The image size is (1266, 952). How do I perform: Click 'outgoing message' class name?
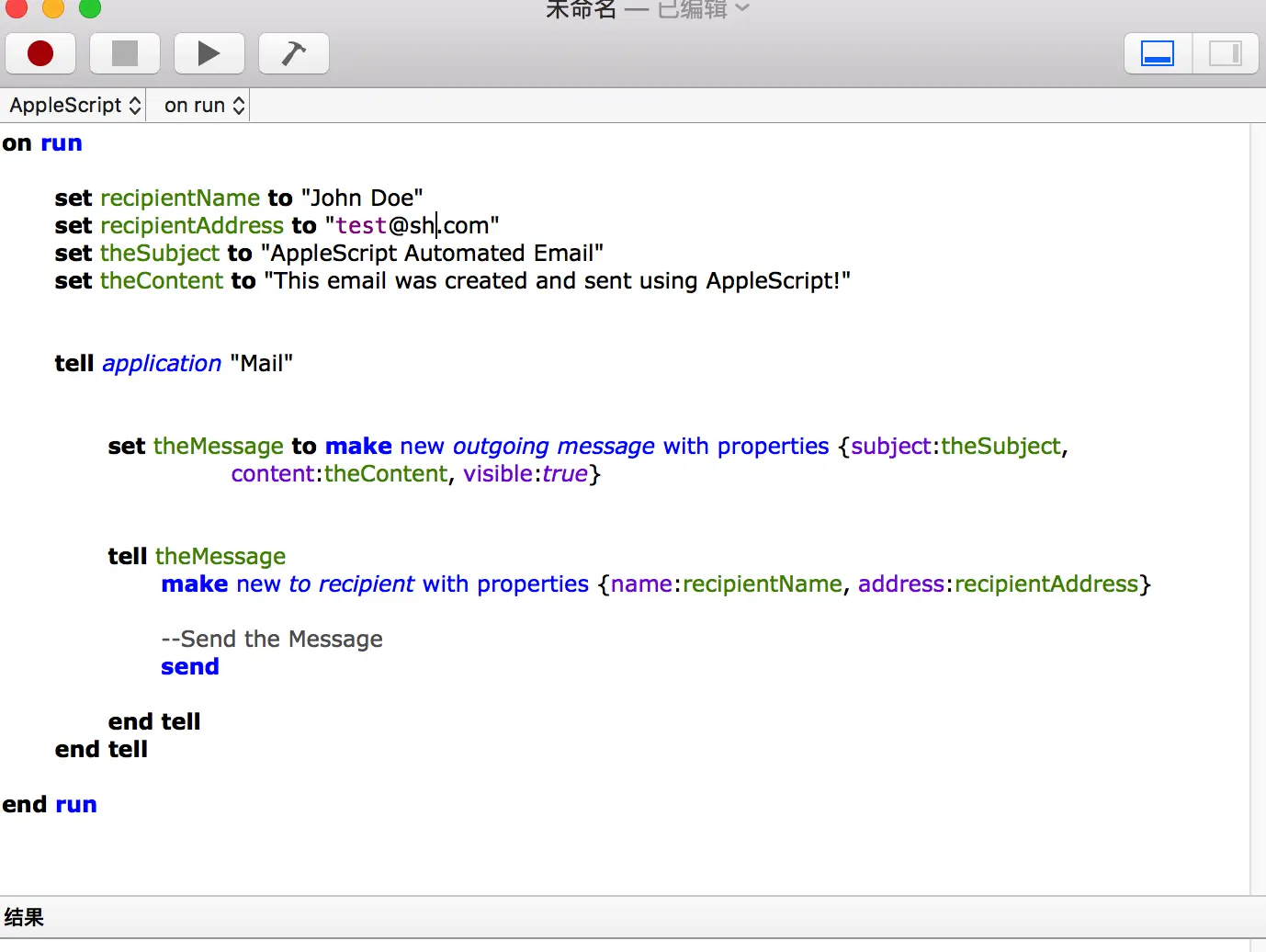click(x=554, y=446)
